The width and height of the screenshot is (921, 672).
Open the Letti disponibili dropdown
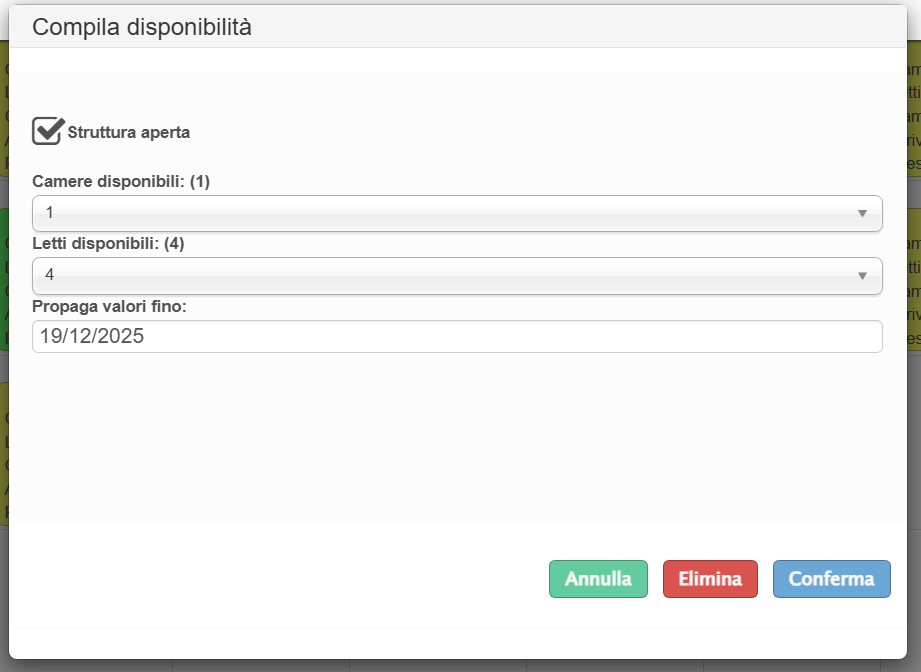point(456,276)
